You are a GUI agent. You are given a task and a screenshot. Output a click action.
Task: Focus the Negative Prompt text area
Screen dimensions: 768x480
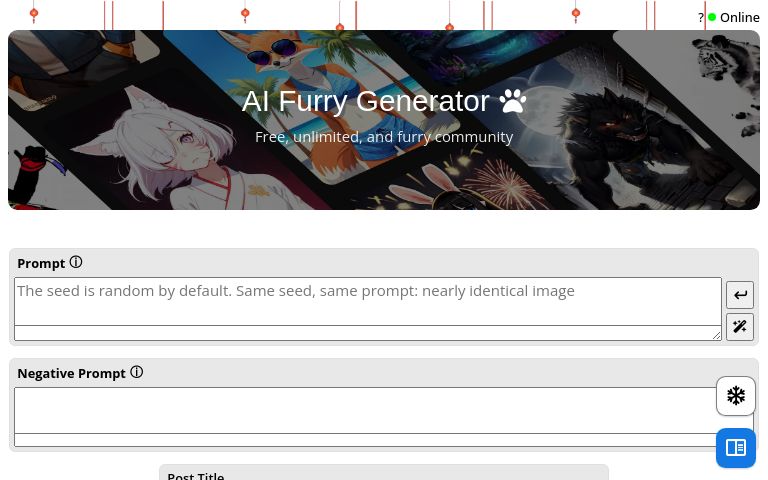click(365, 410)
